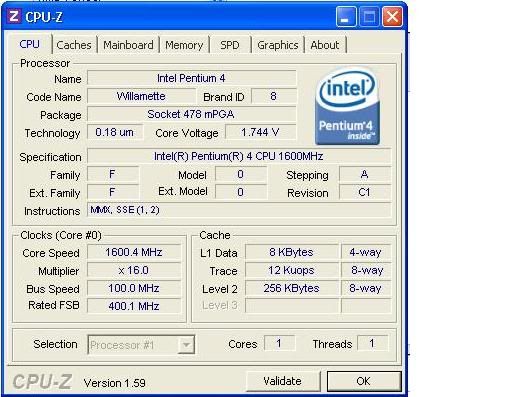Open the Memory tab
512x397 pixels.
(184, 45)
